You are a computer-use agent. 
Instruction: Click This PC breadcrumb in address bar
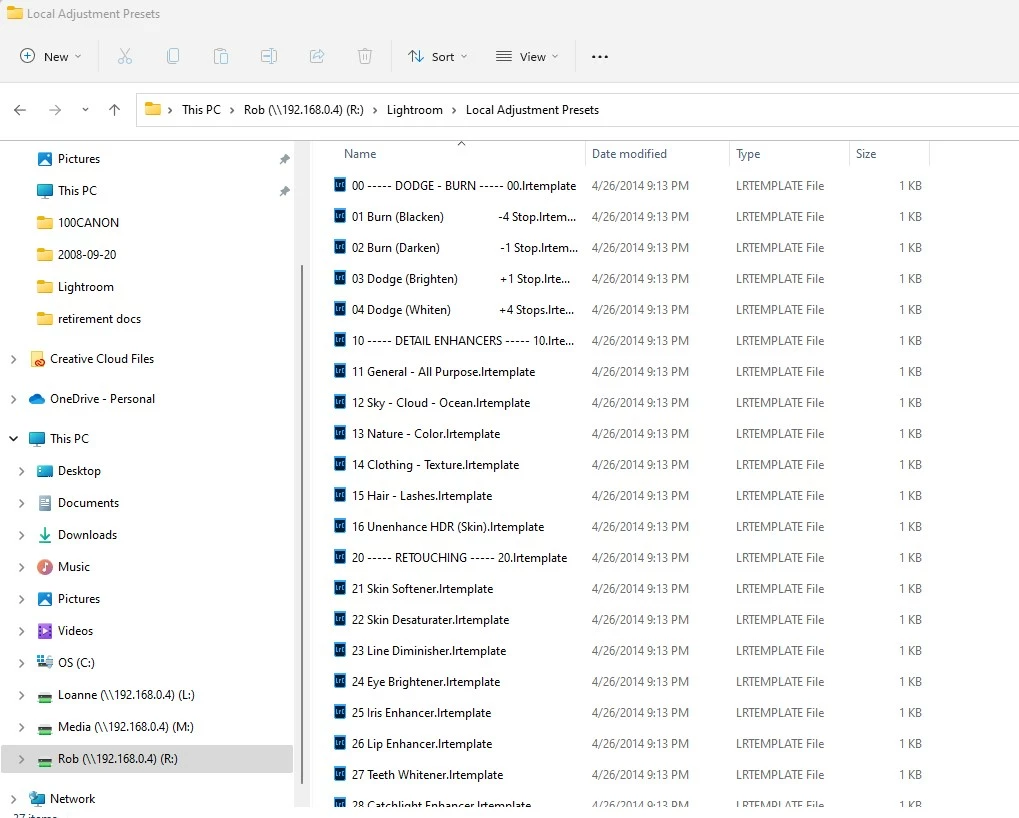click(x=201, y=110)
